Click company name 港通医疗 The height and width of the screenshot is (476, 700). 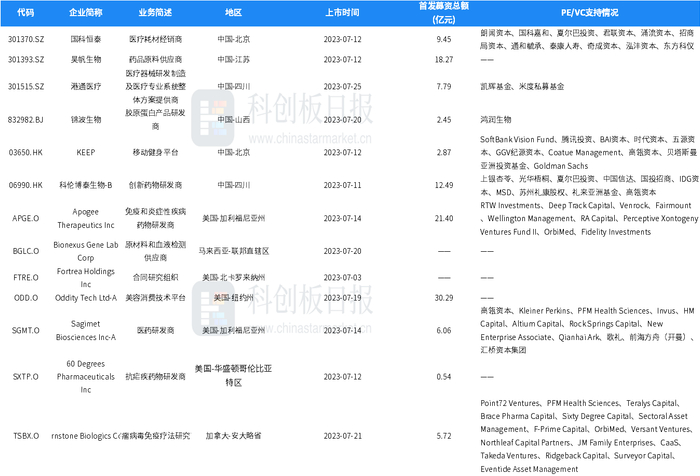[x=86, y=86]
